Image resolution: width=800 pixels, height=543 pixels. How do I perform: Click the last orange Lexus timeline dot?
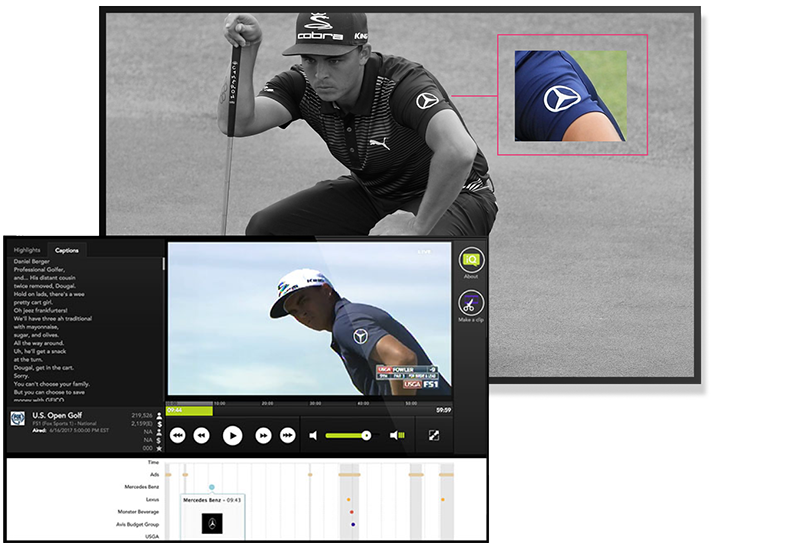pos(443,500)
